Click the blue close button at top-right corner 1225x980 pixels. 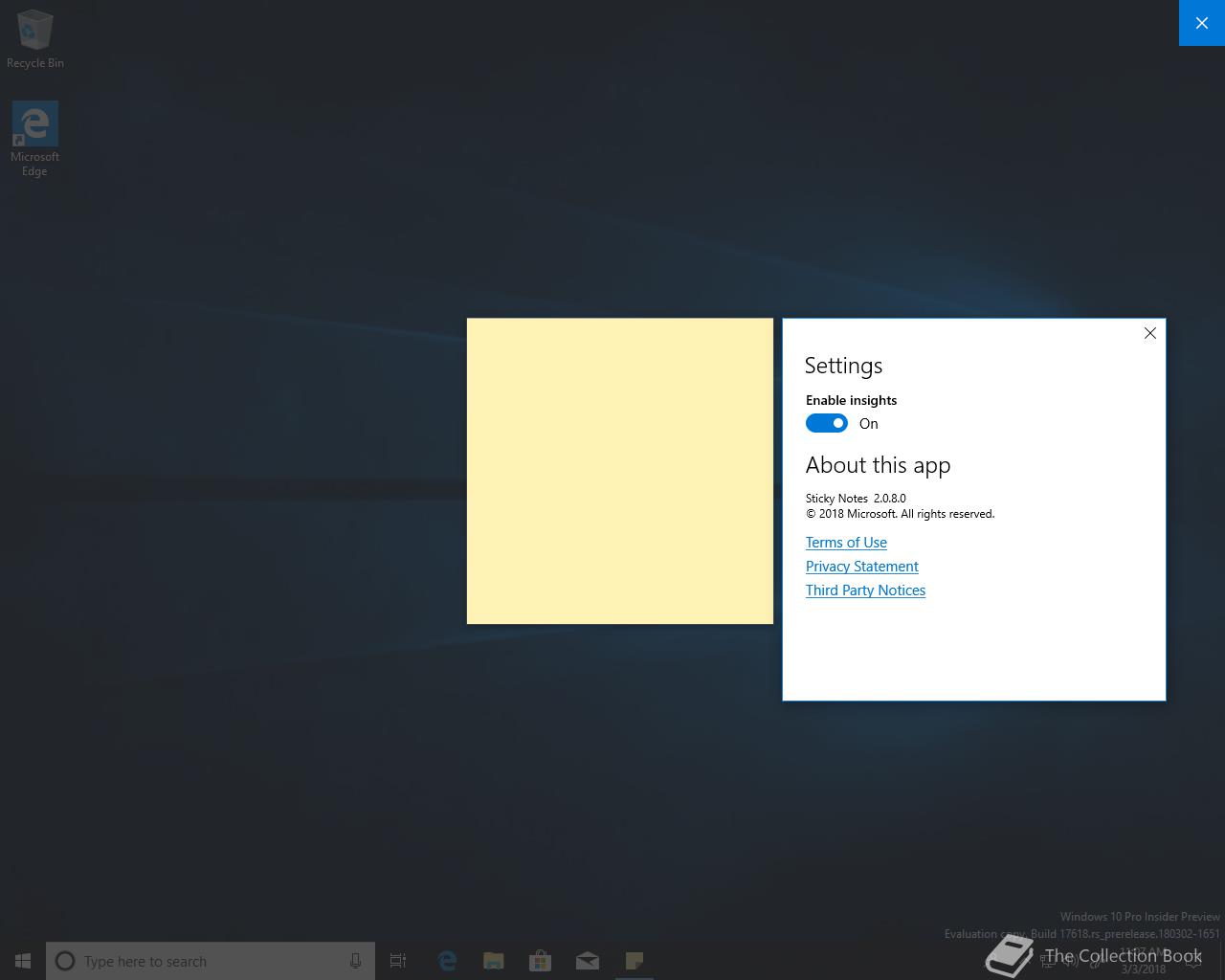click(x=1202, y=23)
